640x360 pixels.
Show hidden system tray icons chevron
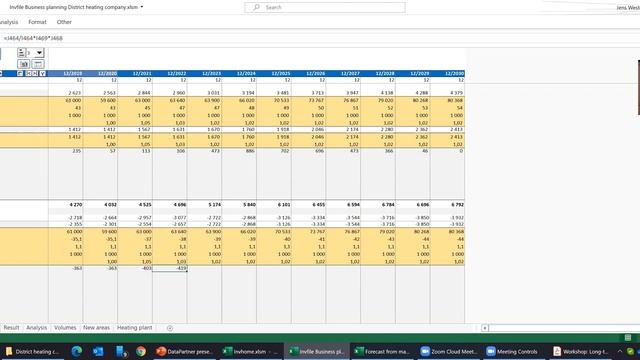click(x=620, y=351)
